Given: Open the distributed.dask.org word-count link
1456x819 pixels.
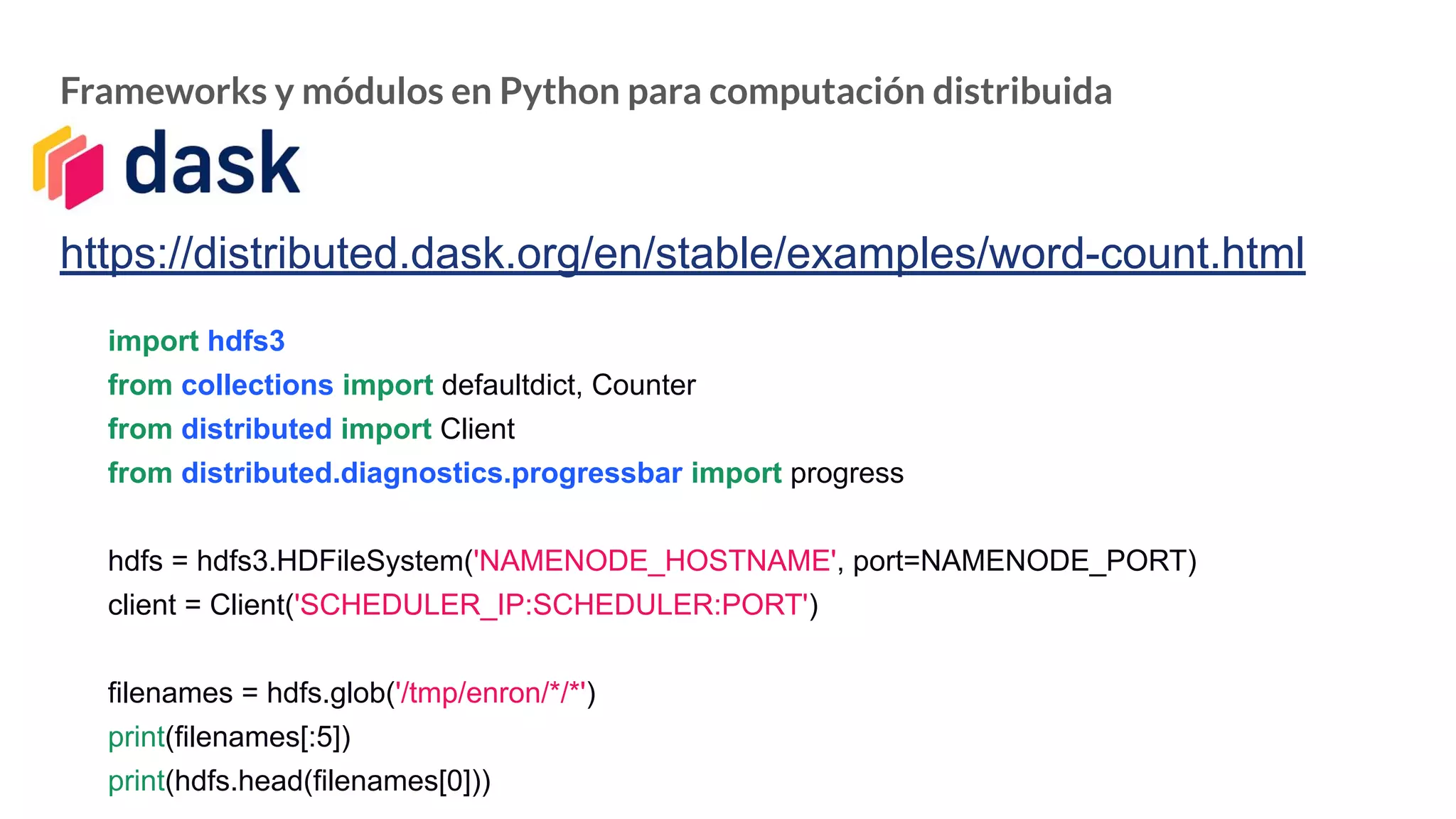Looking at the screenshot, I should (682, 253).
